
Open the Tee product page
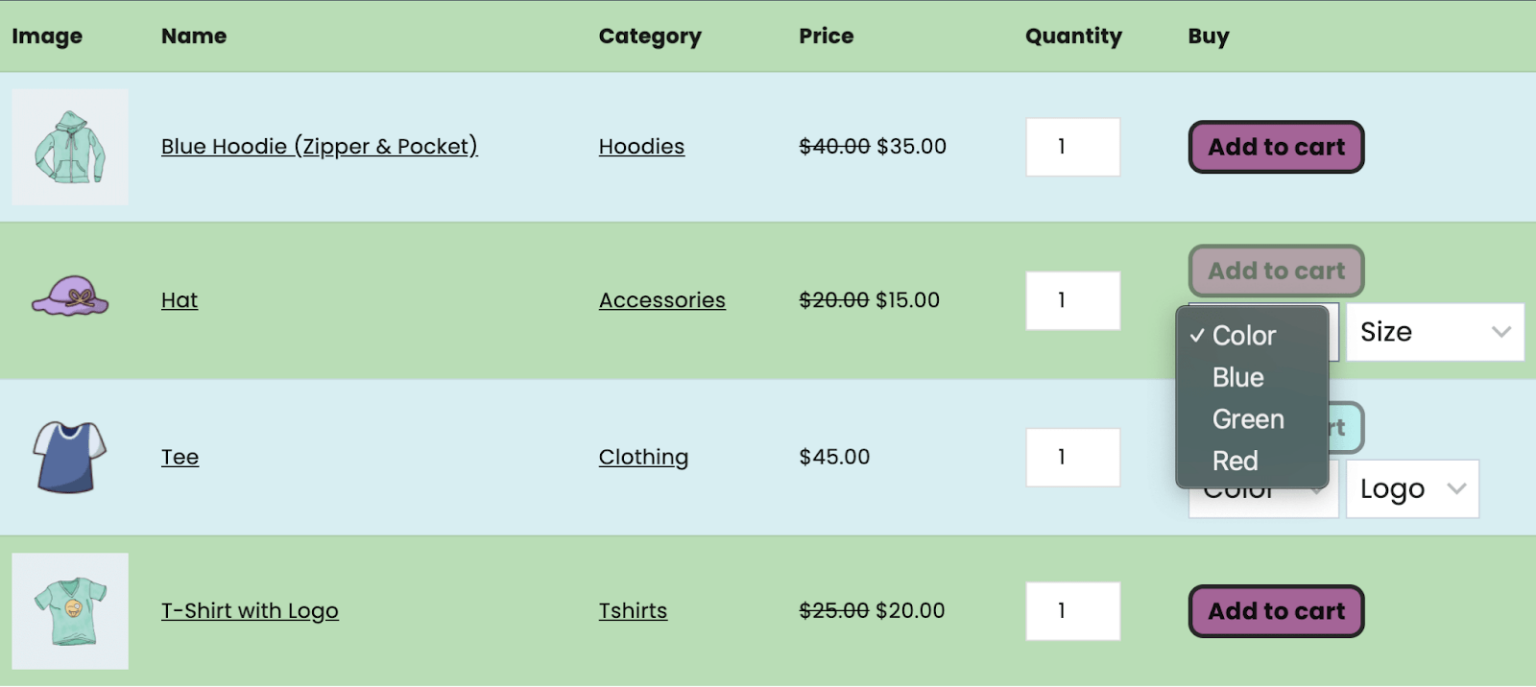(x=180, y=457)
